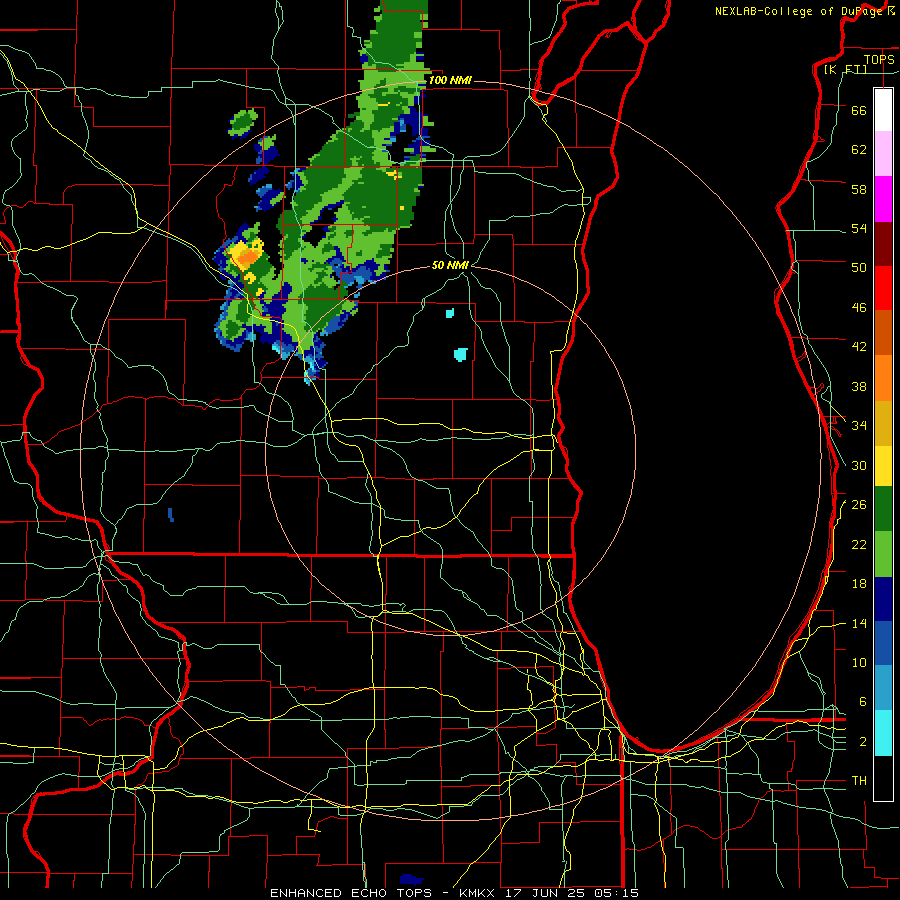Click the dark orange swatch between 42 and 46
Screen dimensions: 900x900
[x=883, y=332]
